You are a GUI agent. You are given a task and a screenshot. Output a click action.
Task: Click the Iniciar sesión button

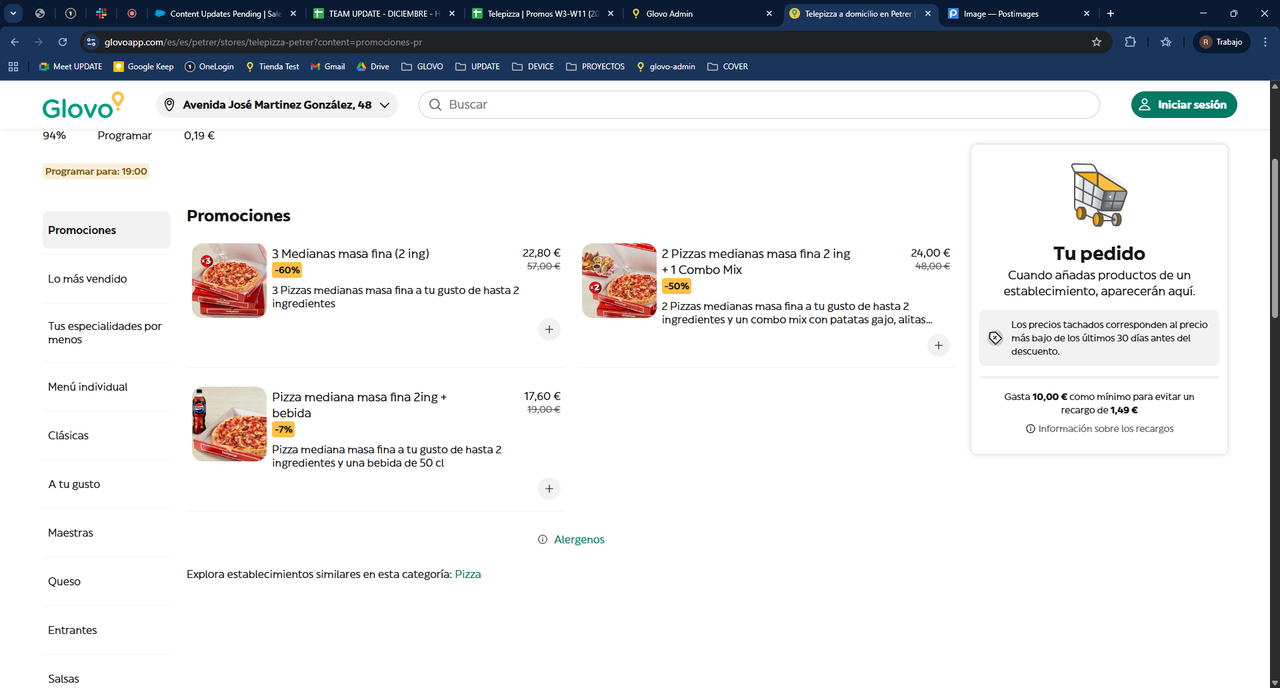pos(1184,105)
